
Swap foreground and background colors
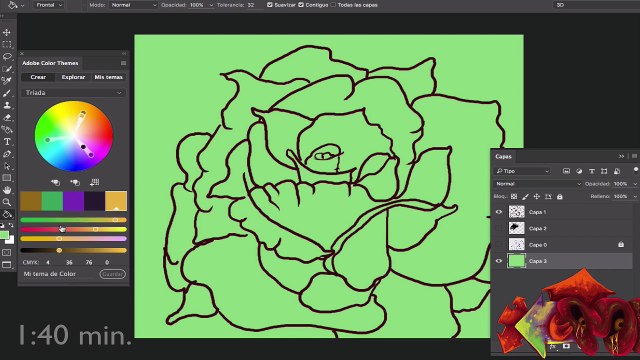(11, 225)
